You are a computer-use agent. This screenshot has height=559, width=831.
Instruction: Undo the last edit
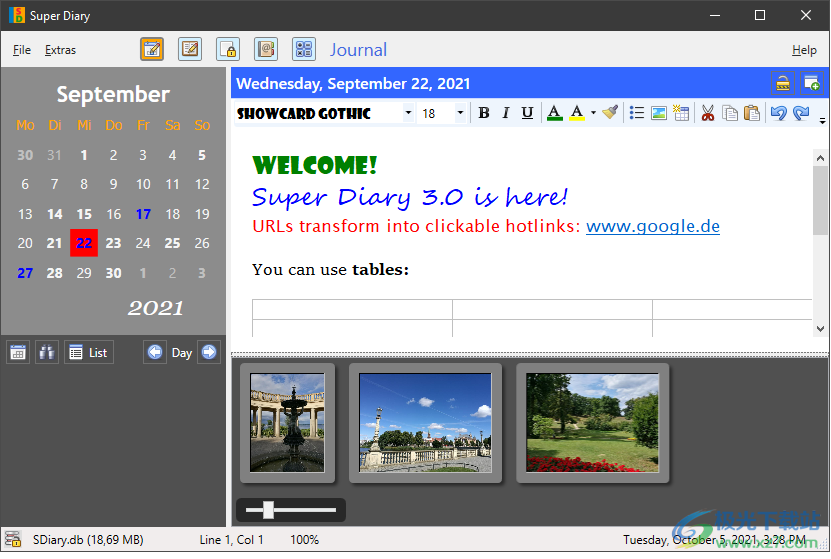tap(779, 113)
